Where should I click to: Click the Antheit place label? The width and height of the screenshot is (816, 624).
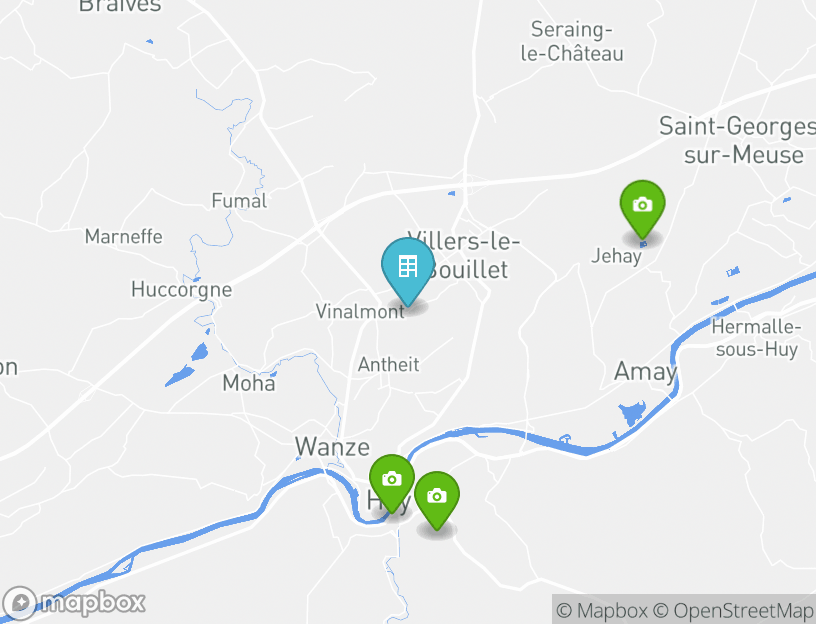389,364
